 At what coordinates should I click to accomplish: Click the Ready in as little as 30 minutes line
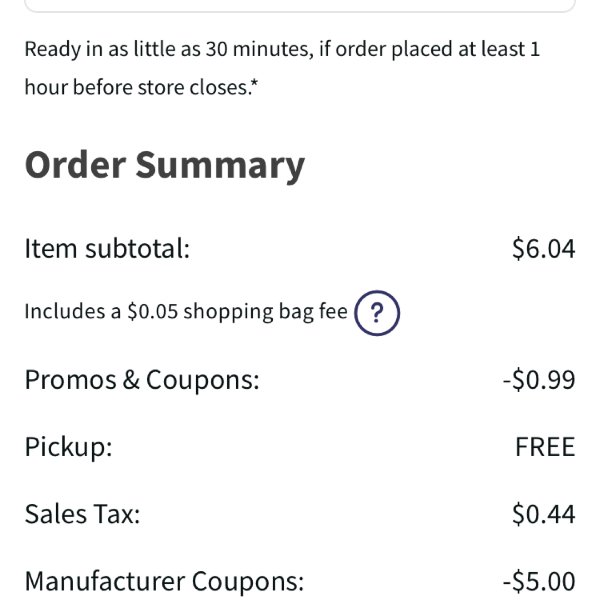(x=282, y=50)
